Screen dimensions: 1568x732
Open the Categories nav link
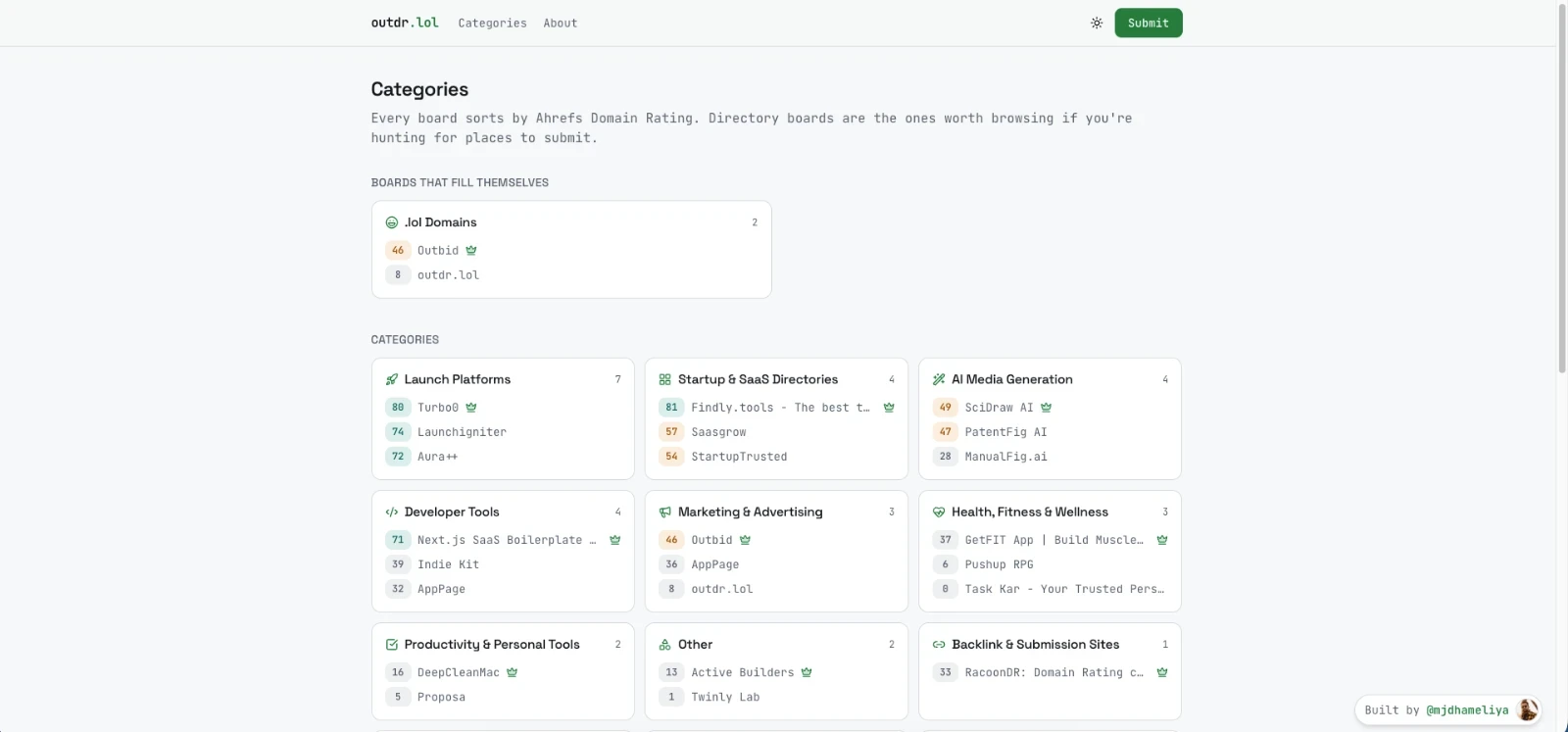[x=492, y=24]
